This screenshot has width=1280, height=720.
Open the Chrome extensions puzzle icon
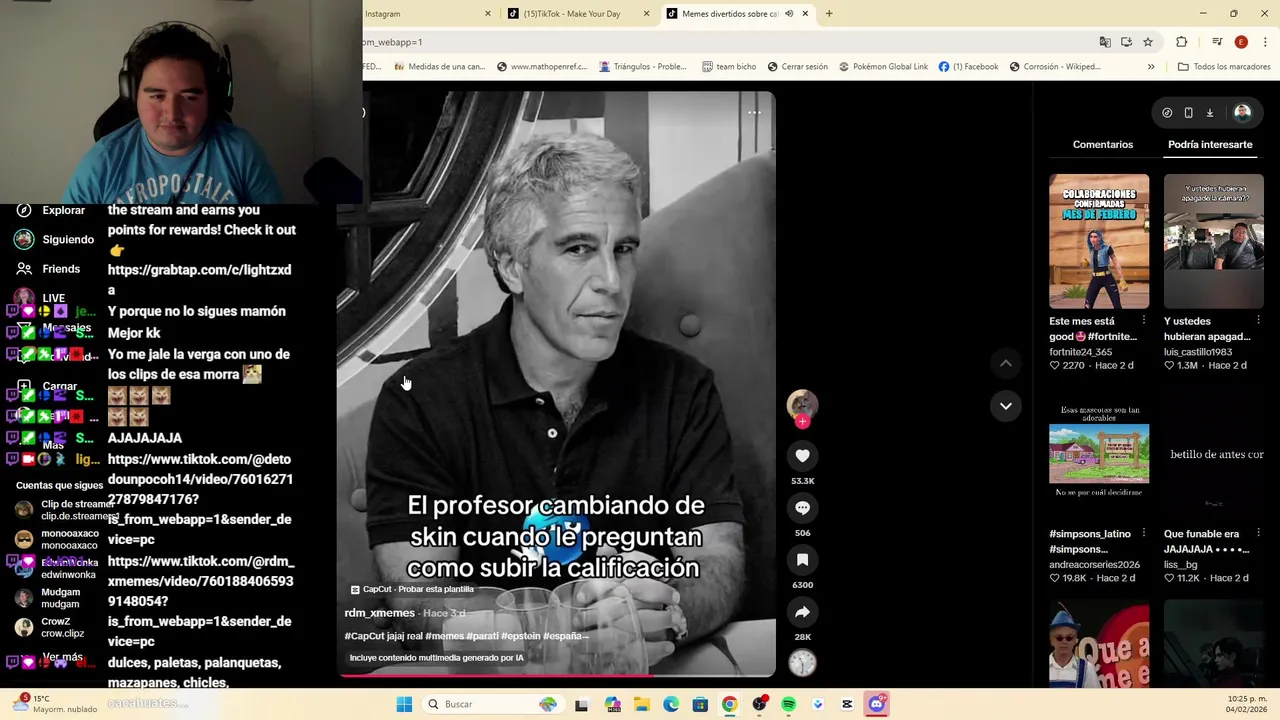1182,42
